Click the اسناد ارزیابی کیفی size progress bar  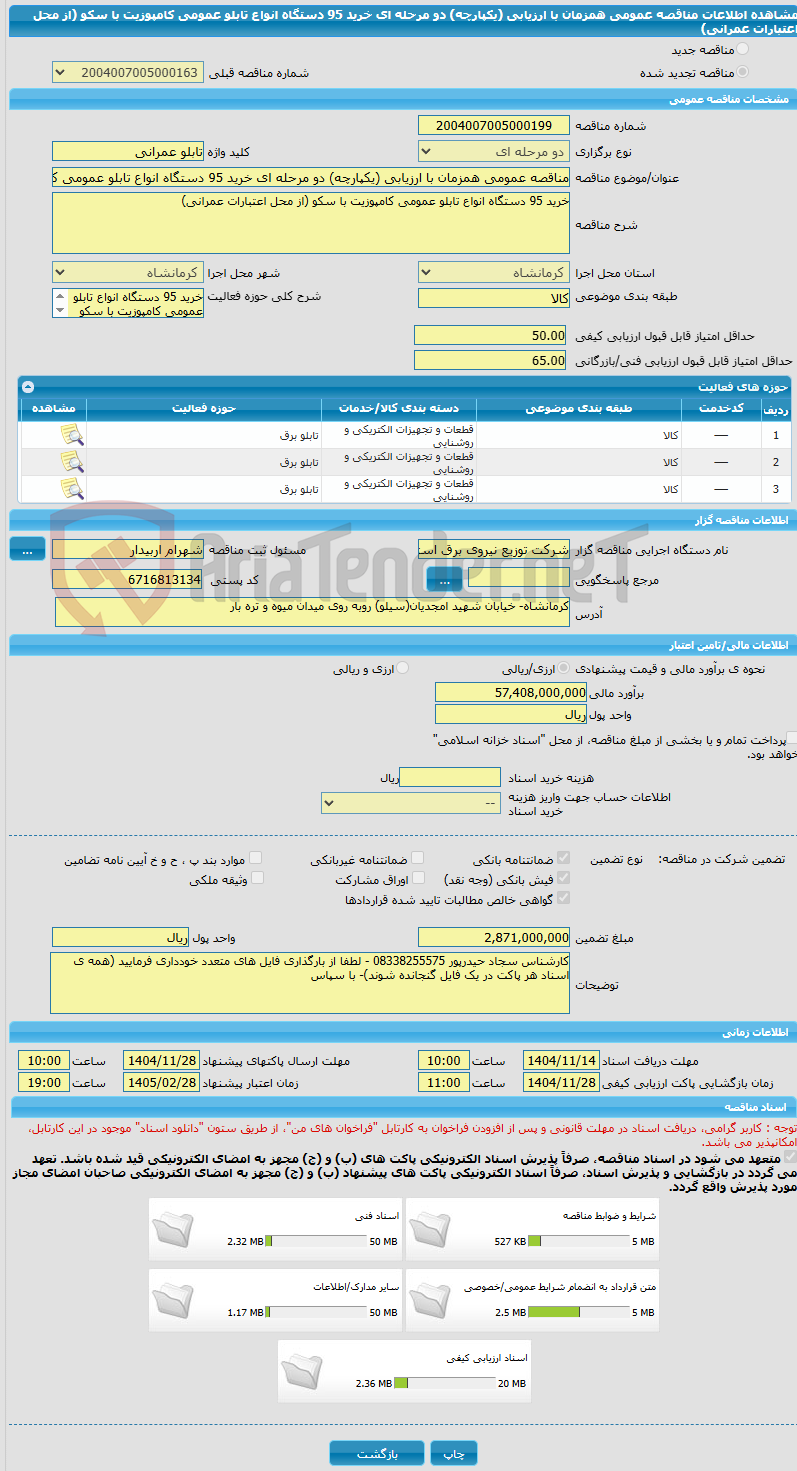[444, 1383]
